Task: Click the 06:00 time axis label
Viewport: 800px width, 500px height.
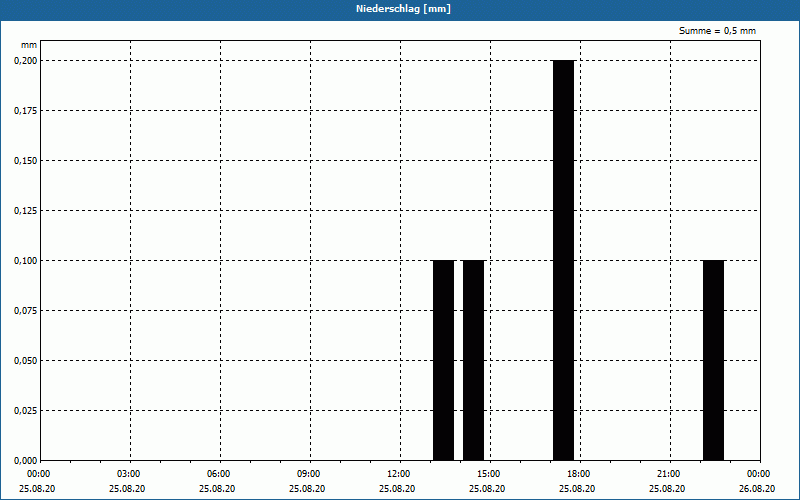Action: pos(218,474)
